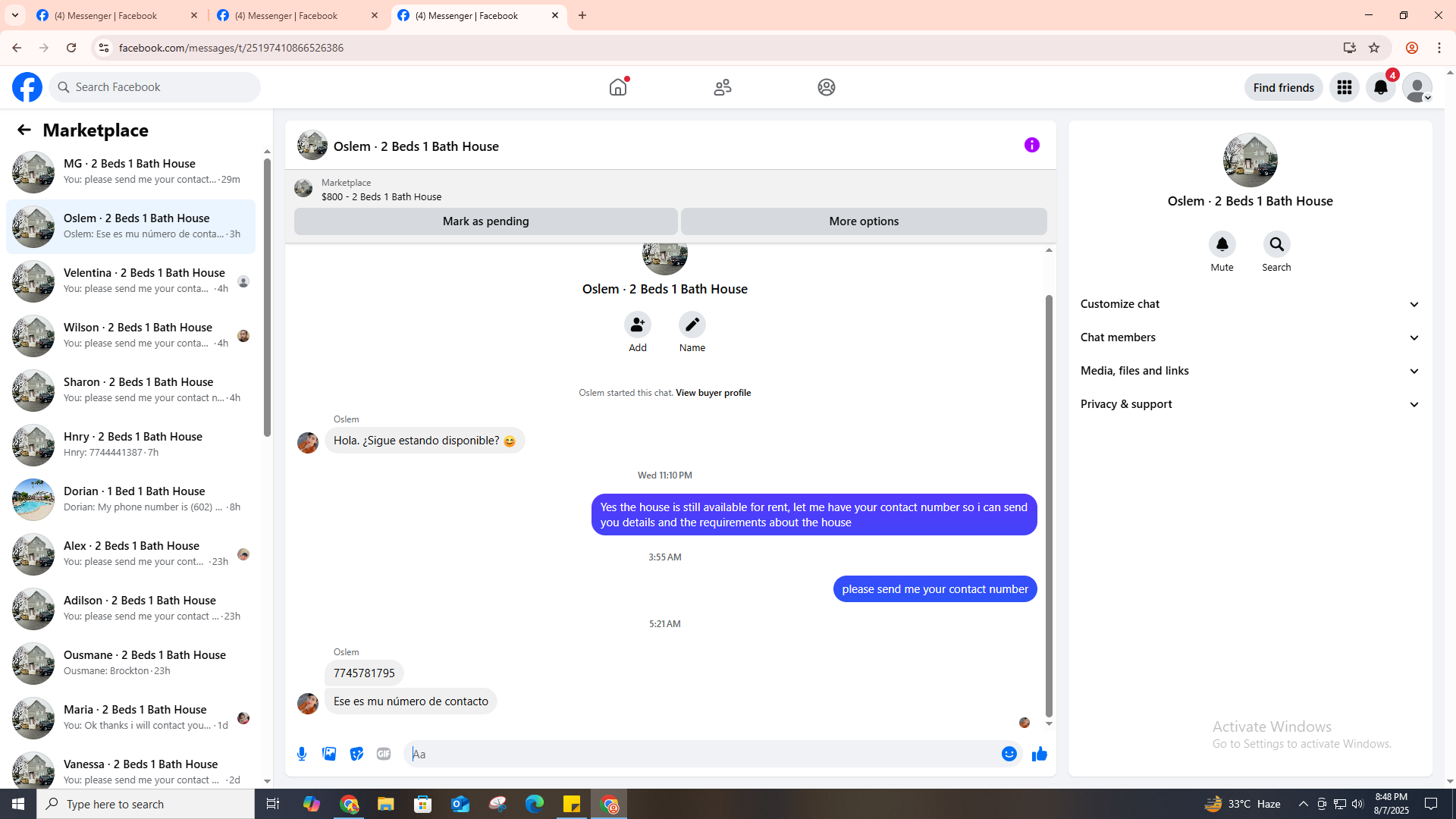This screenshot has height=819, width=1456.
Task: Send a voice clip microphone icon
Action: [302, 754]
